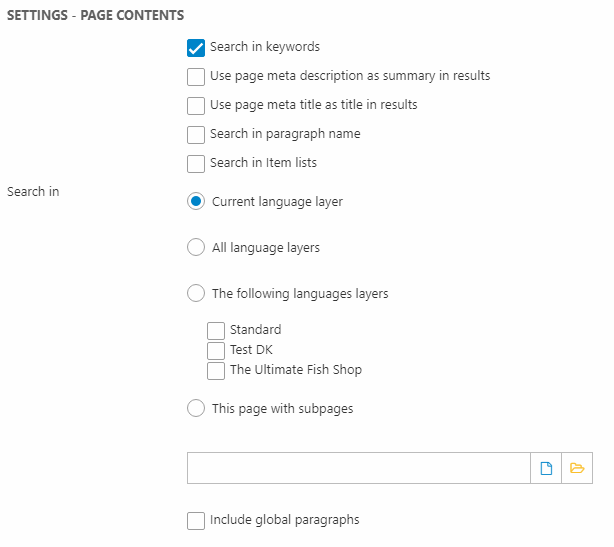Click the empty page path input field
This screenshot has height=547, width=614.
[x=358, y=468]
